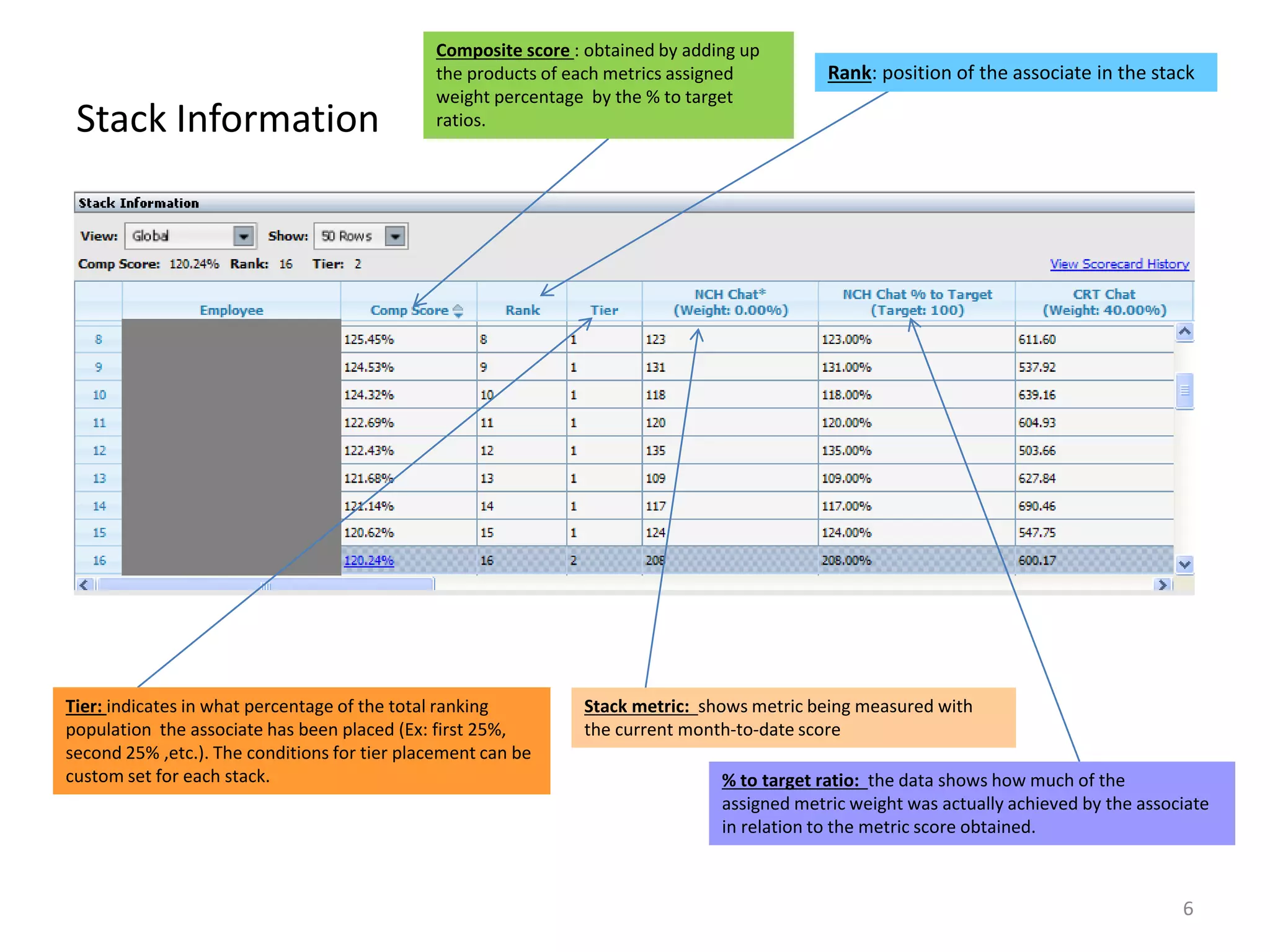This screenshot has width=1270, height=952.
Task: Click the 125.45% comp score cell
Action: [x=369, y=339]
